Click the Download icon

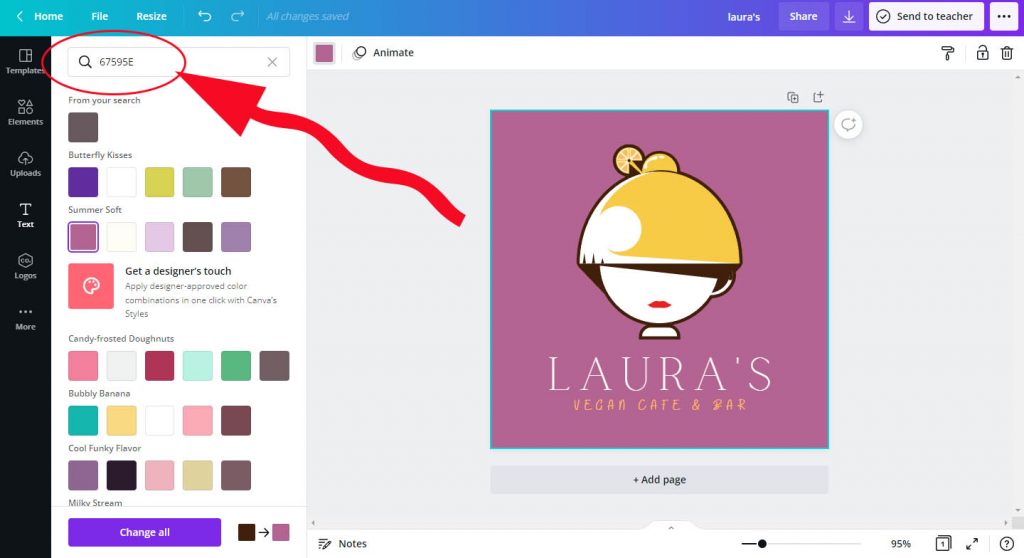point(848,16)
